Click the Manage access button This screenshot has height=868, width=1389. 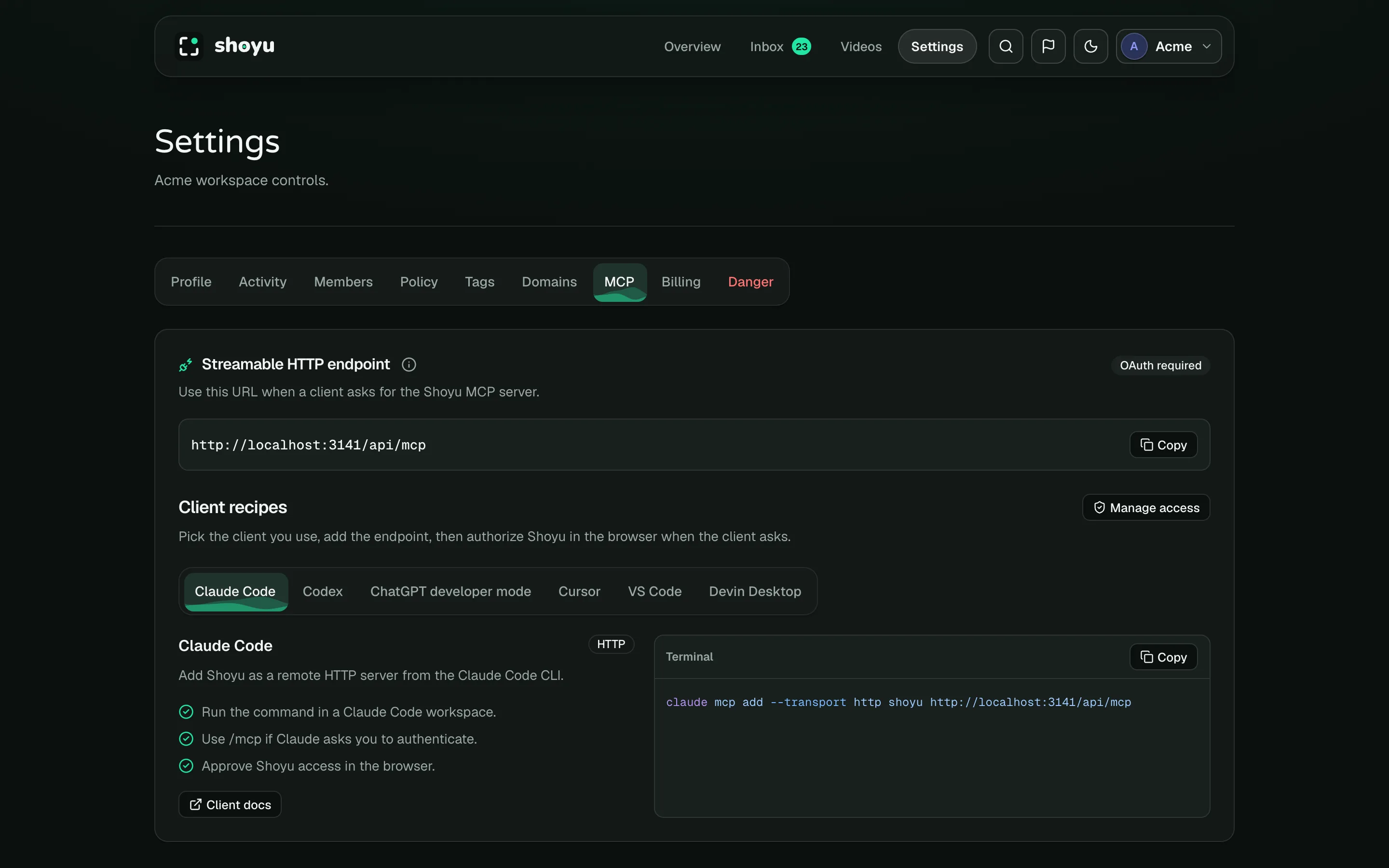pos(1145,507)
